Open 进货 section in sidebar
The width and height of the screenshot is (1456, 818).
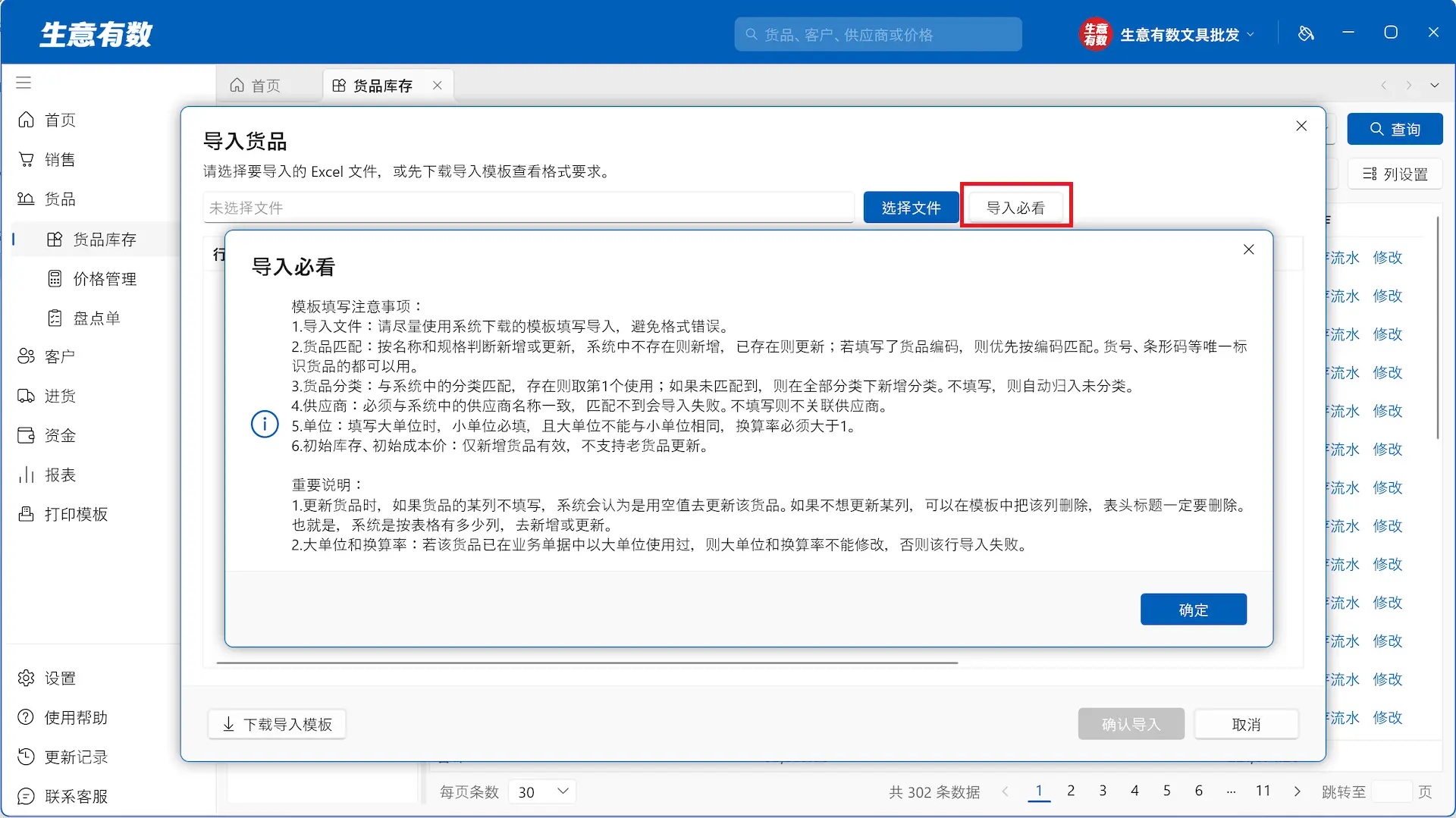tap(47, 396)
